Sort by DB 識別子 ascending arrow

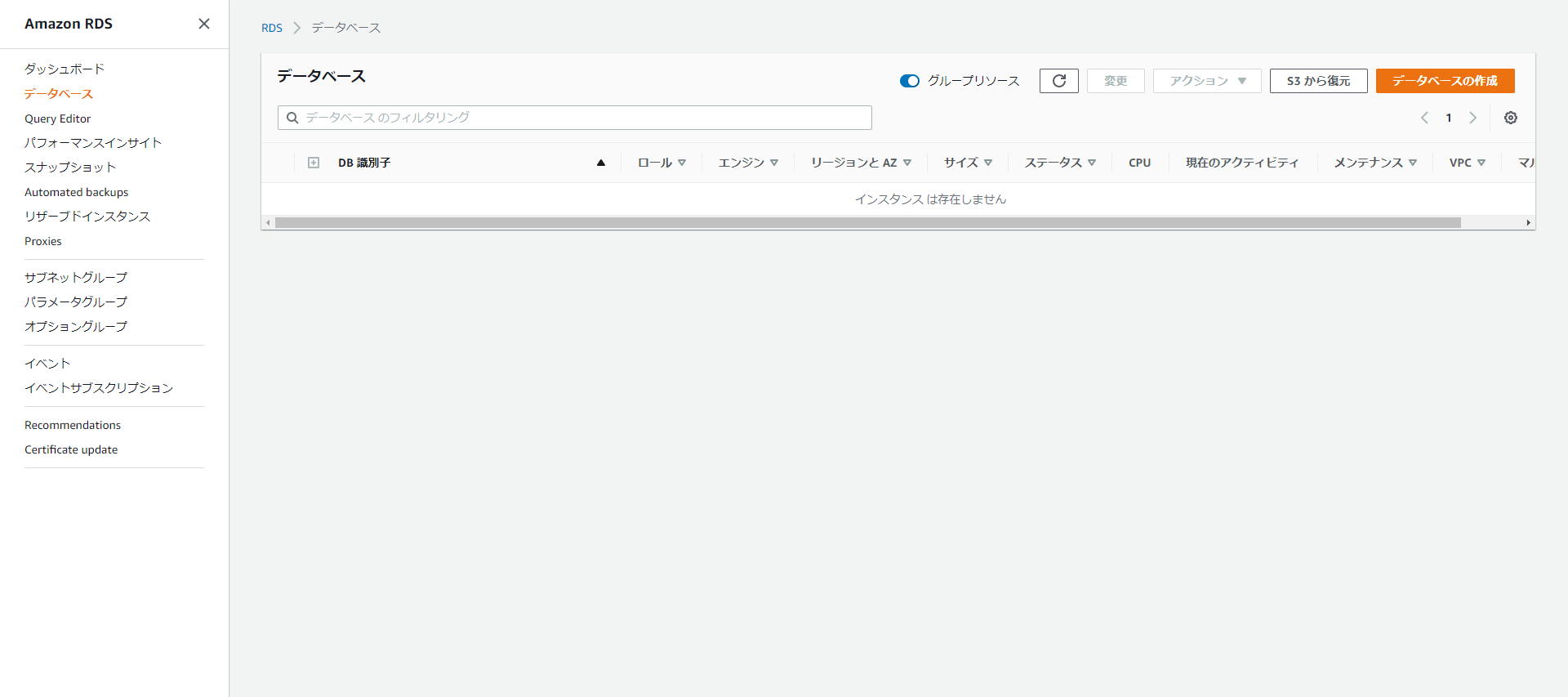pos(601,163)
